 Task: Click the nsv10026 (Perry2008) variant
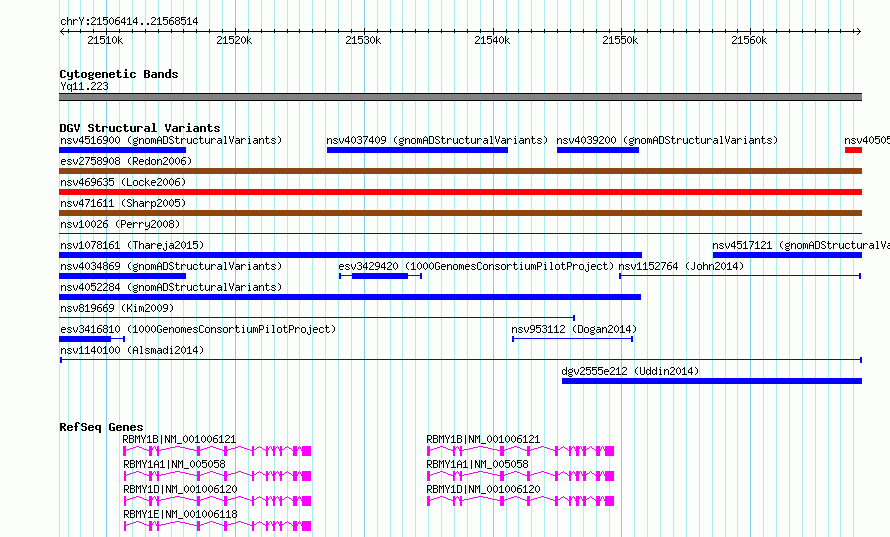(460, 233)
